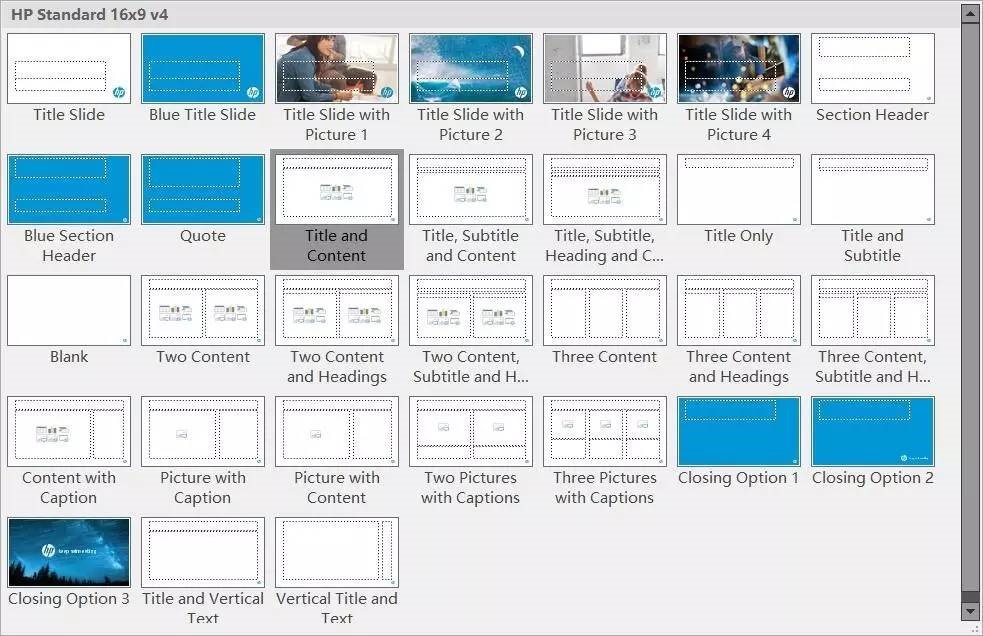Apply Title Slide with Picture 4 layout
The height and width of the screenshot is (636, 983).
739,69
